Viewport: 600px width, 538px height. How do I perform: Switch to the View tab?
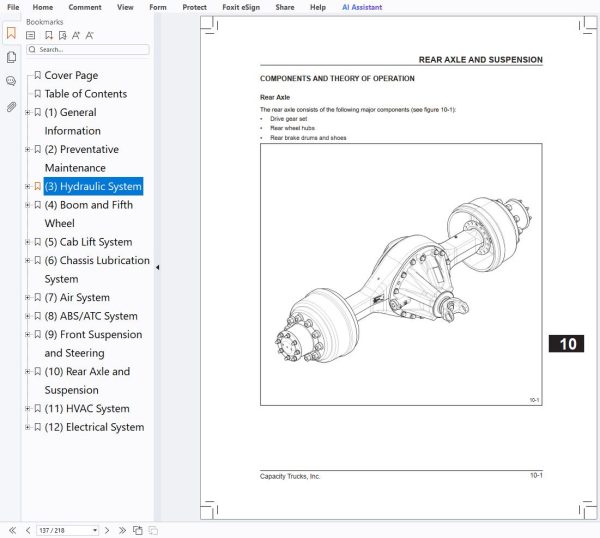[x=125, y=7]
